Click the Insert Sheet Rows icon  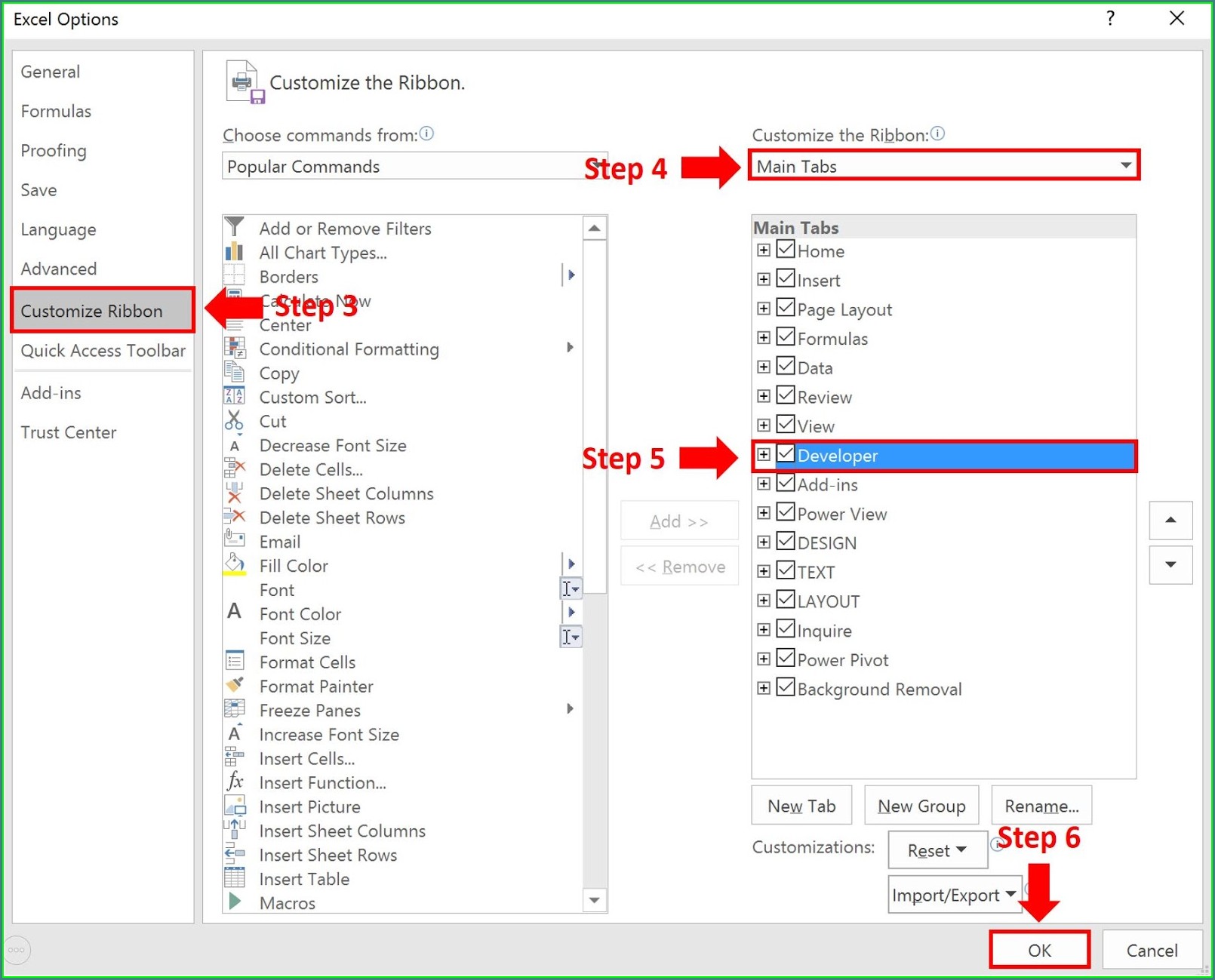(x=235, y=853)
